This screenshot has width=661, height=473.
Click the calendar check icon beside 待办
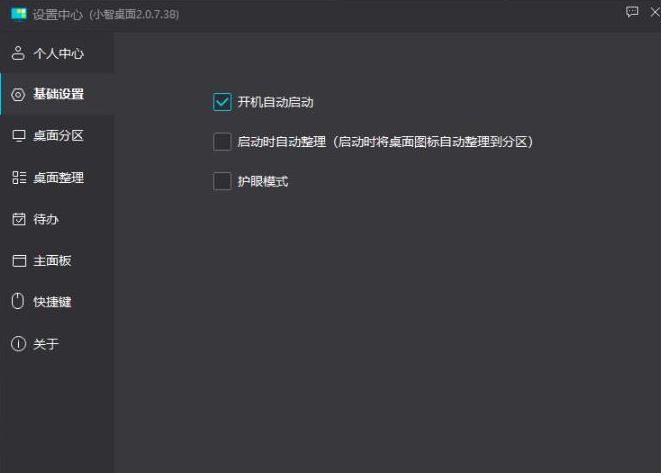pos(19,219)
